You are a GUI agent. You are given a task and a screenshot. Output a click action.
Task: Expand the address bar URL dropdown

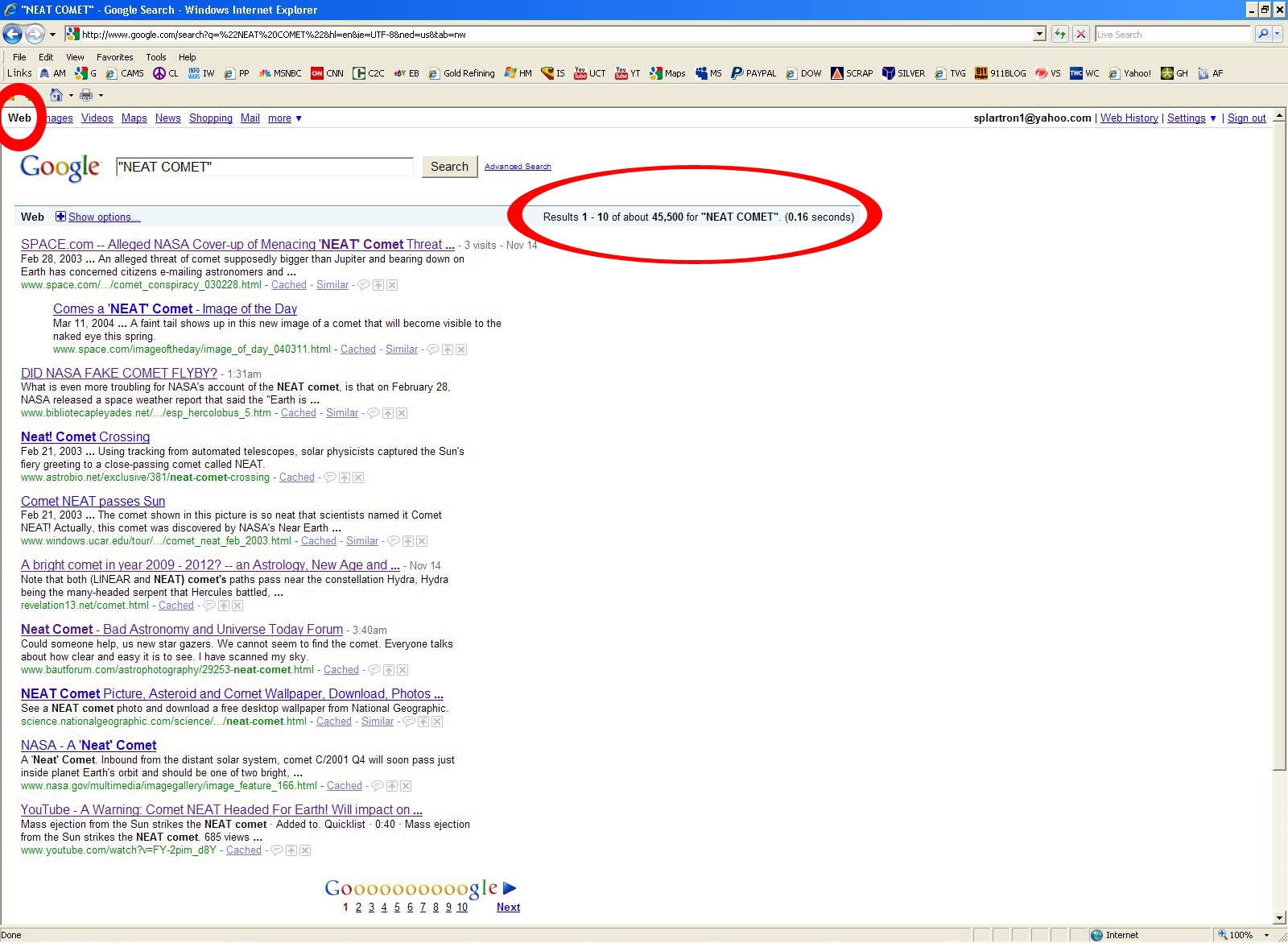click(x=1039, y=34)
